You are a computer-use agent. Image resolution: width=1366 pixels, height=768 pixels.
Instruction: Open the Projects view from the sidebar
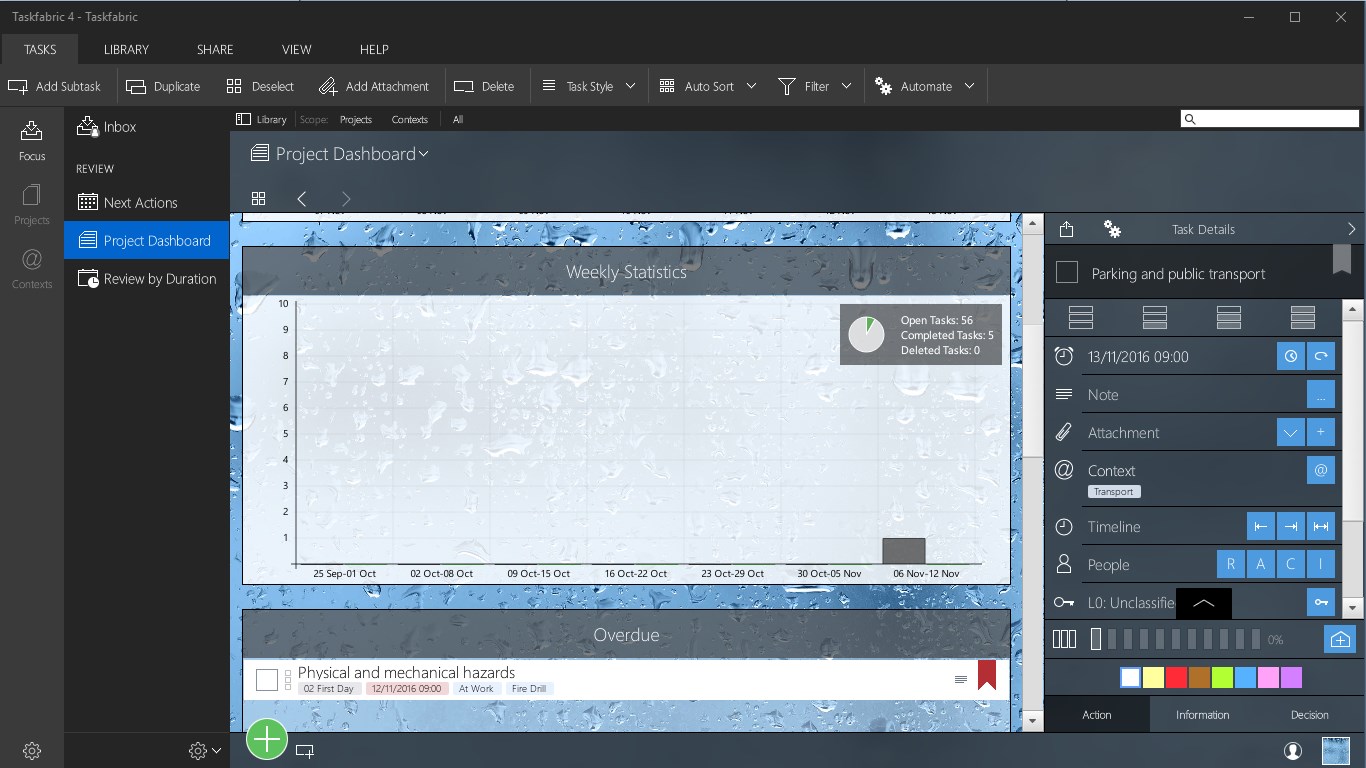pyautogui.click(x=31, y=203)
